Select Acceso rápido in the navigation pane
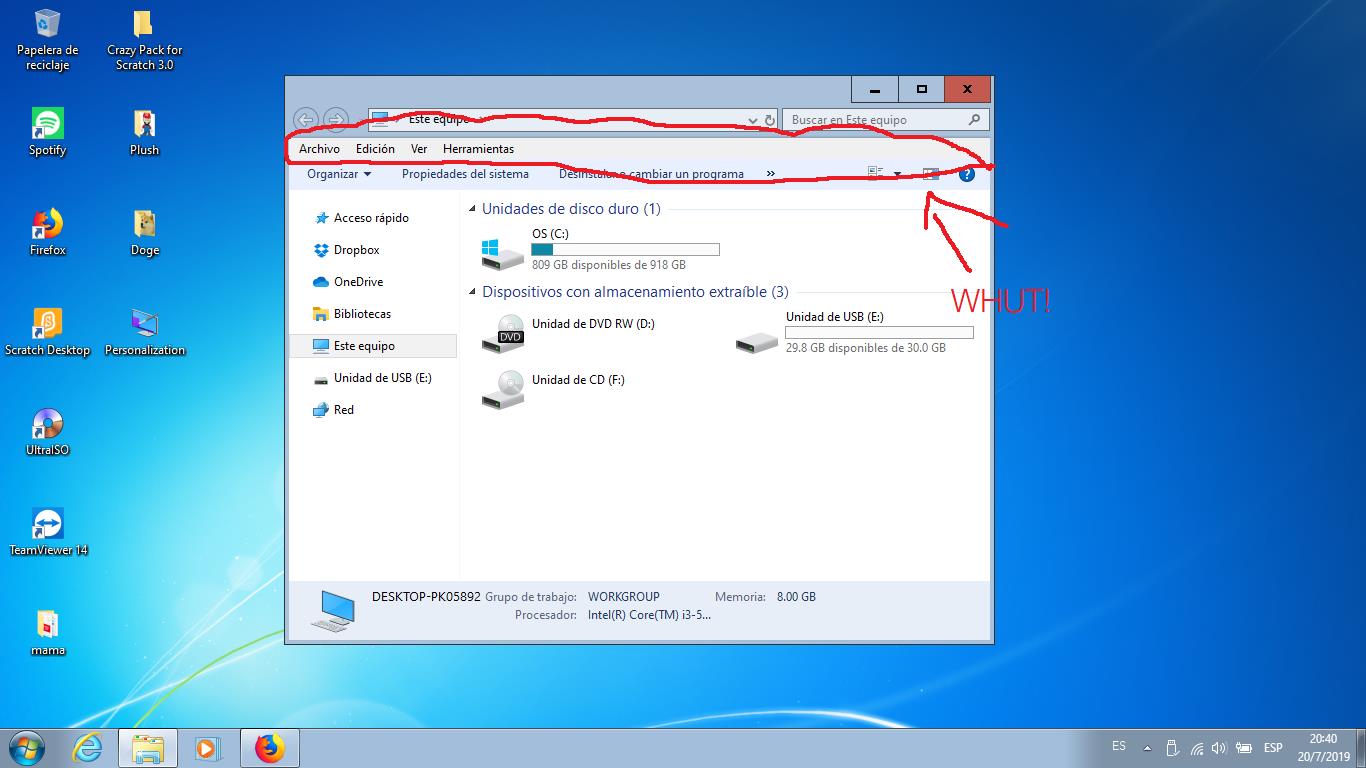The image size is (1366, 768). [371, 218]
